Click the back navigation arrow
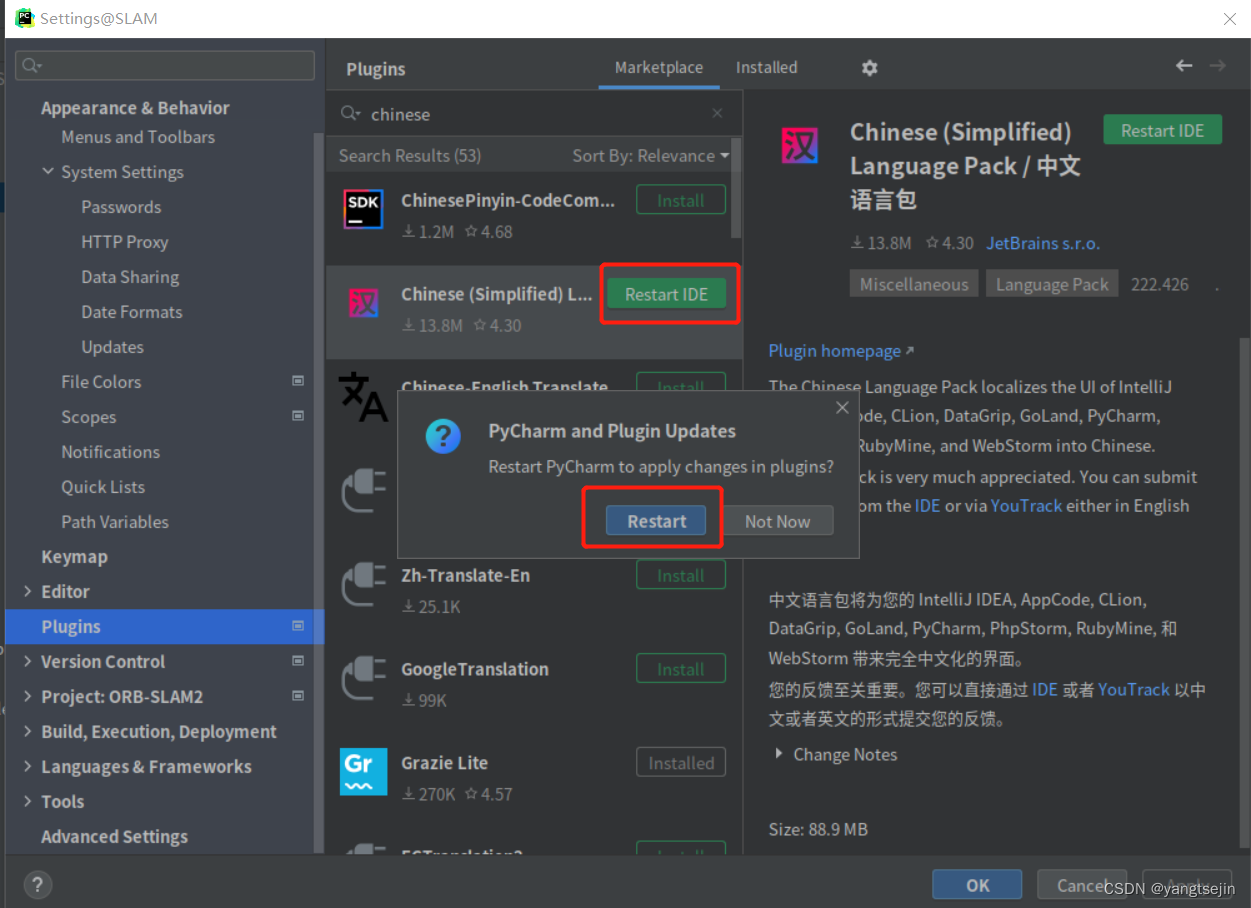This screenshot has height=908, width=1251. [x=1184, y=66]
